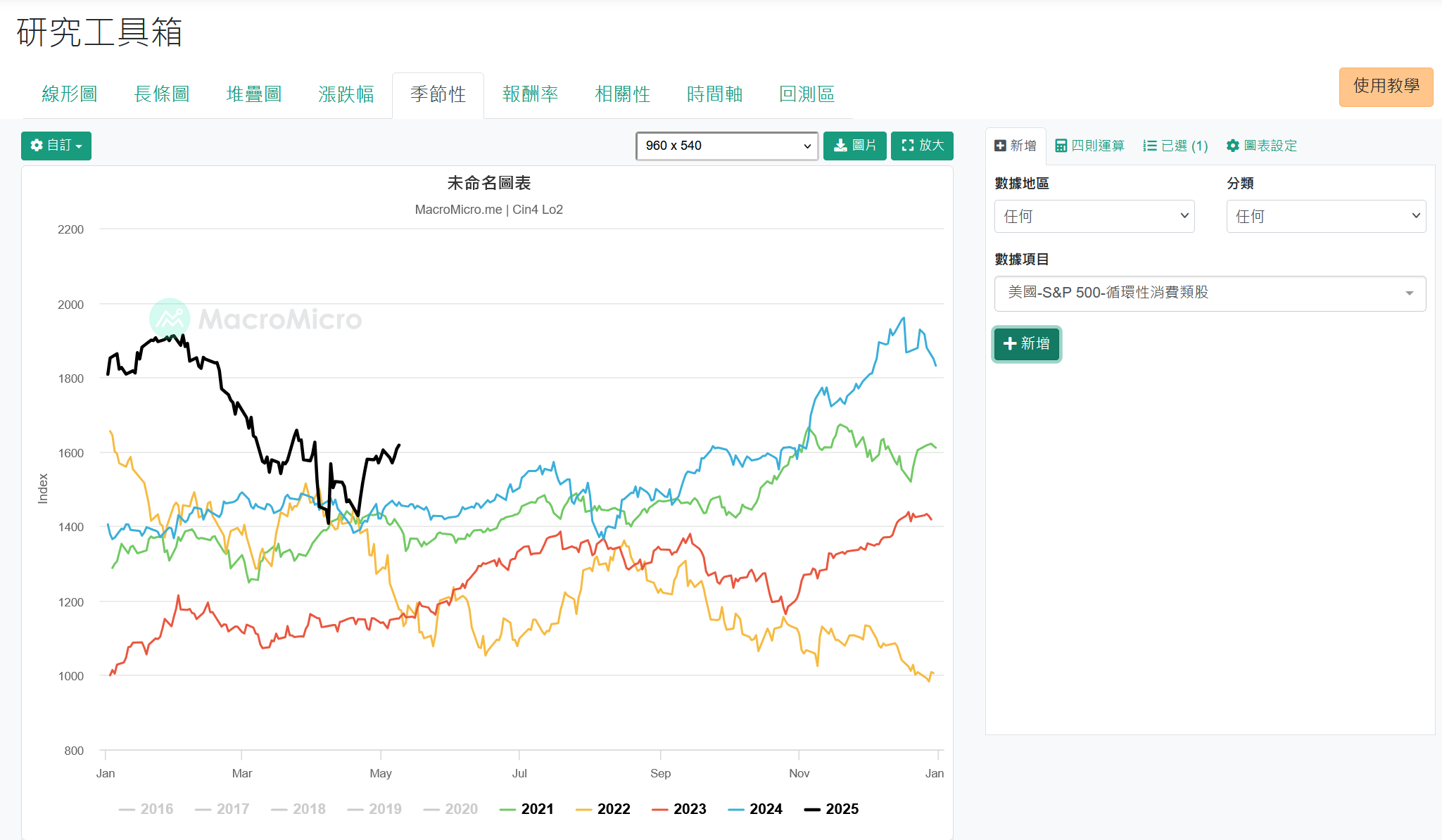
Task: Open the 960 x 540 size dropdown
Action: 727,146
